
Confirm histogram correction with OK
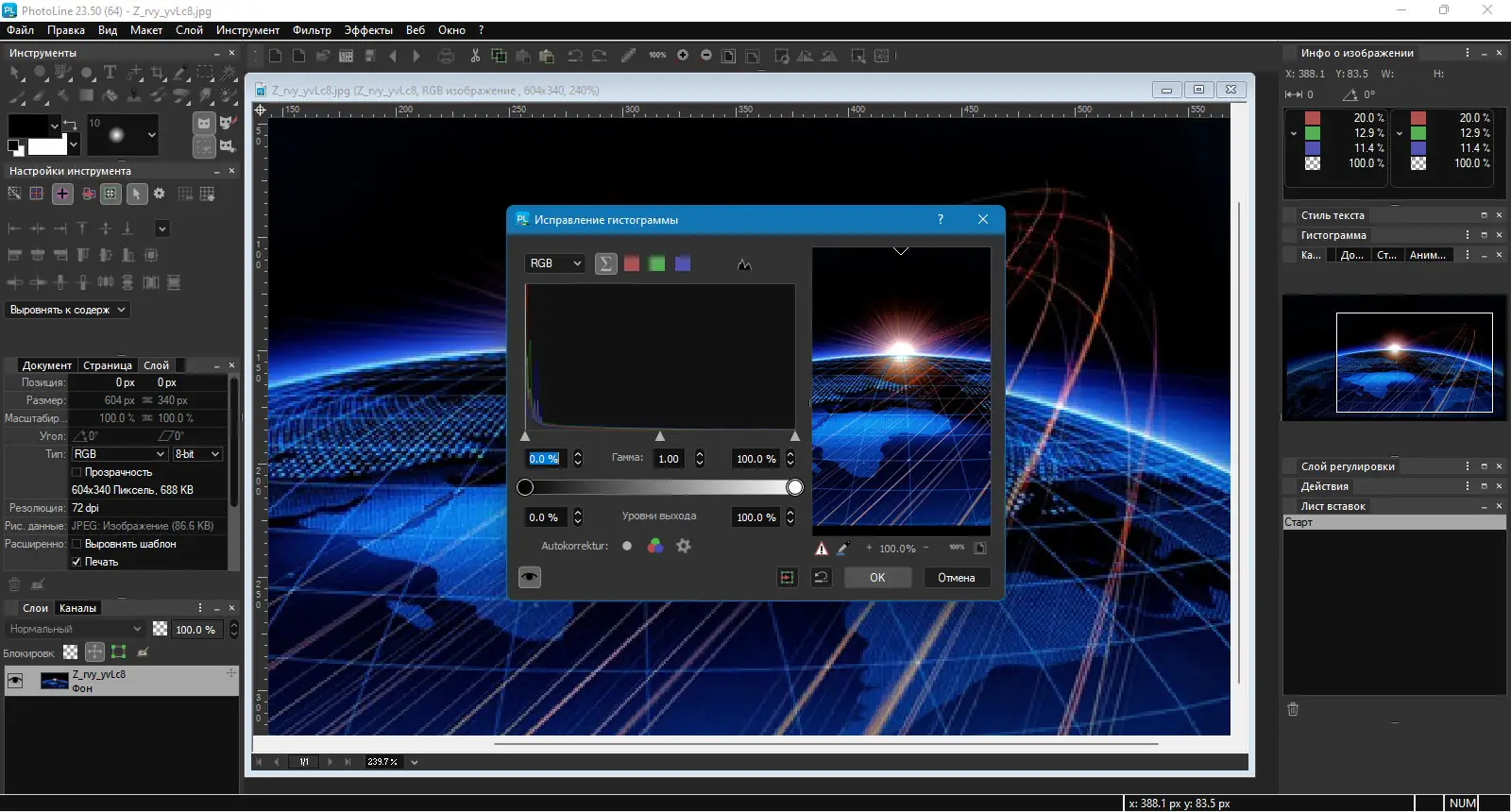[877, 578]
